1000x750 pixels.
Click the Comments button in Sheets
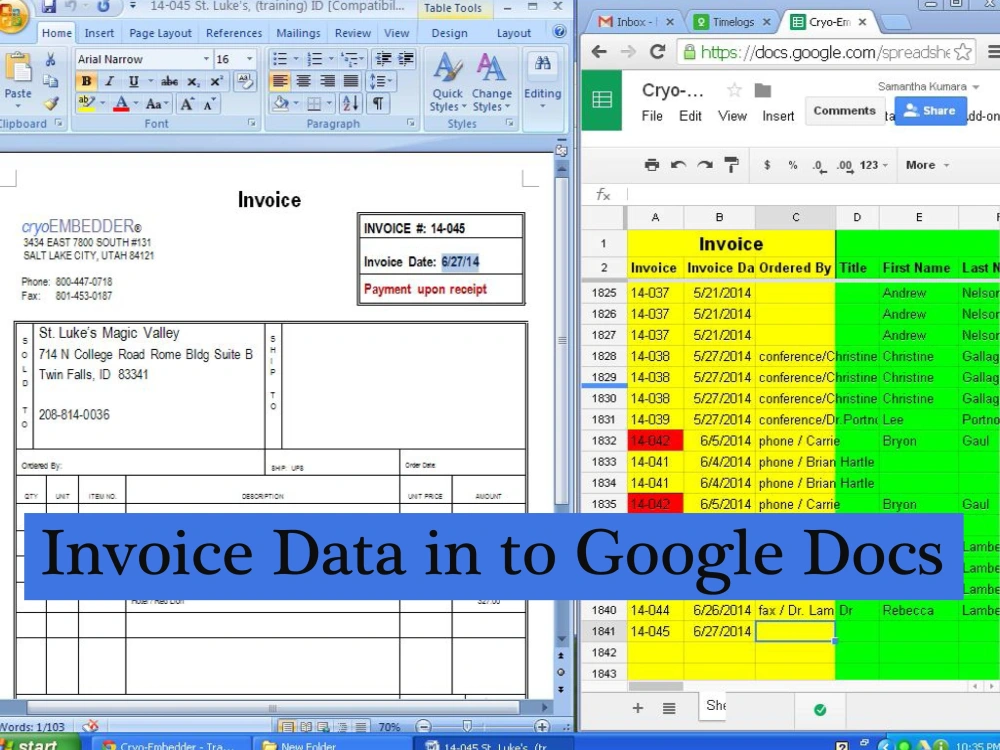pos(844,111)
